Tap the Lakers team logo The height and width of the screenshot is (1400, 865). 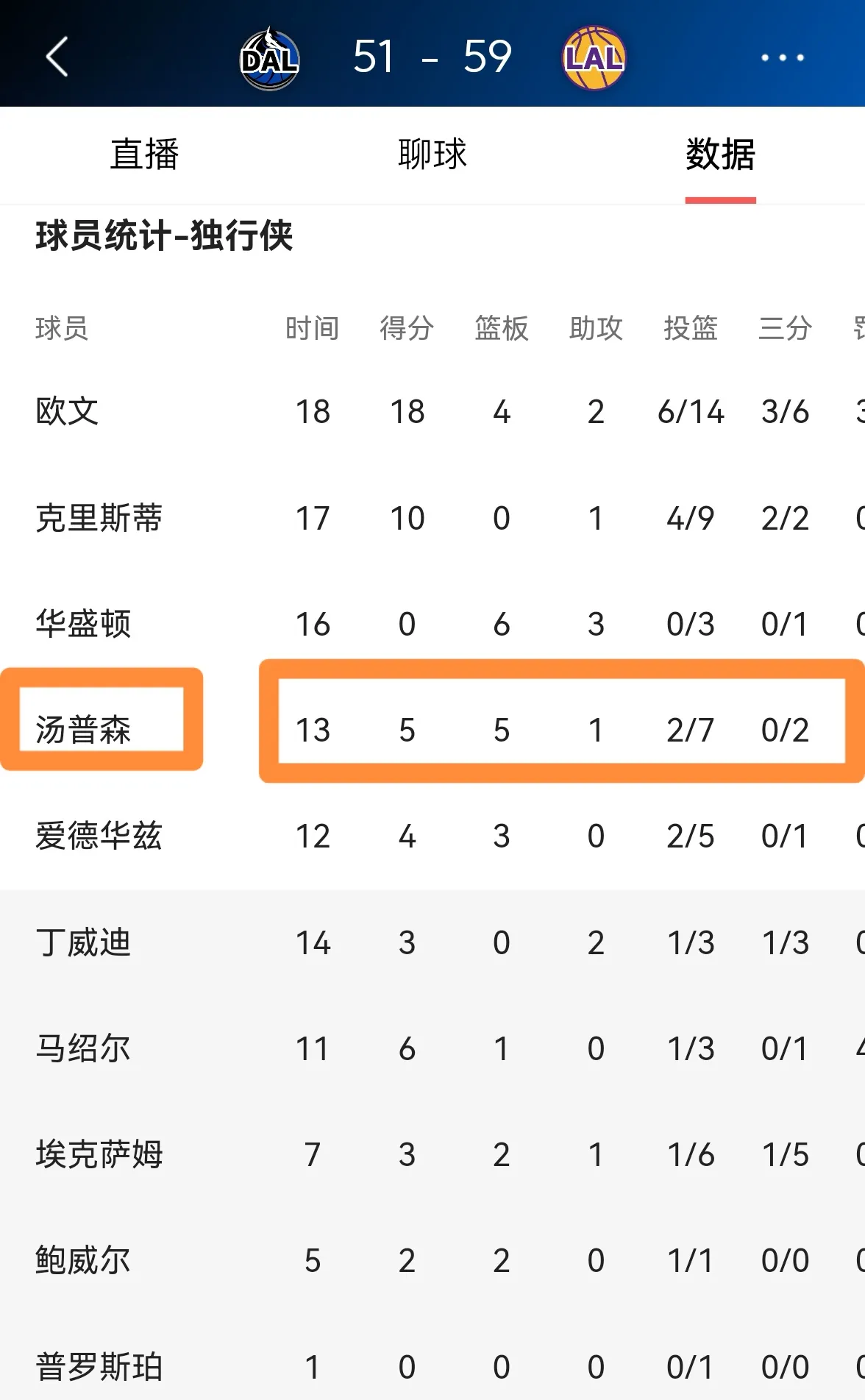[594, 58]
